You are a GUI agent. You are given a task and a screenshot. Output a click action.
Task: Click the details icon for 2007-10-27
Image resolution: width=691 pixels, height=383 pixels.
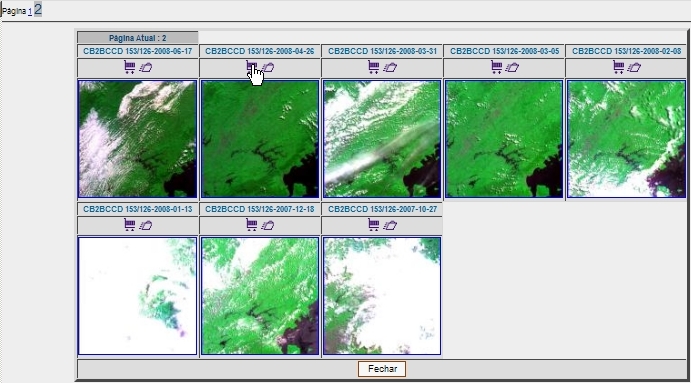coord(390,225)
